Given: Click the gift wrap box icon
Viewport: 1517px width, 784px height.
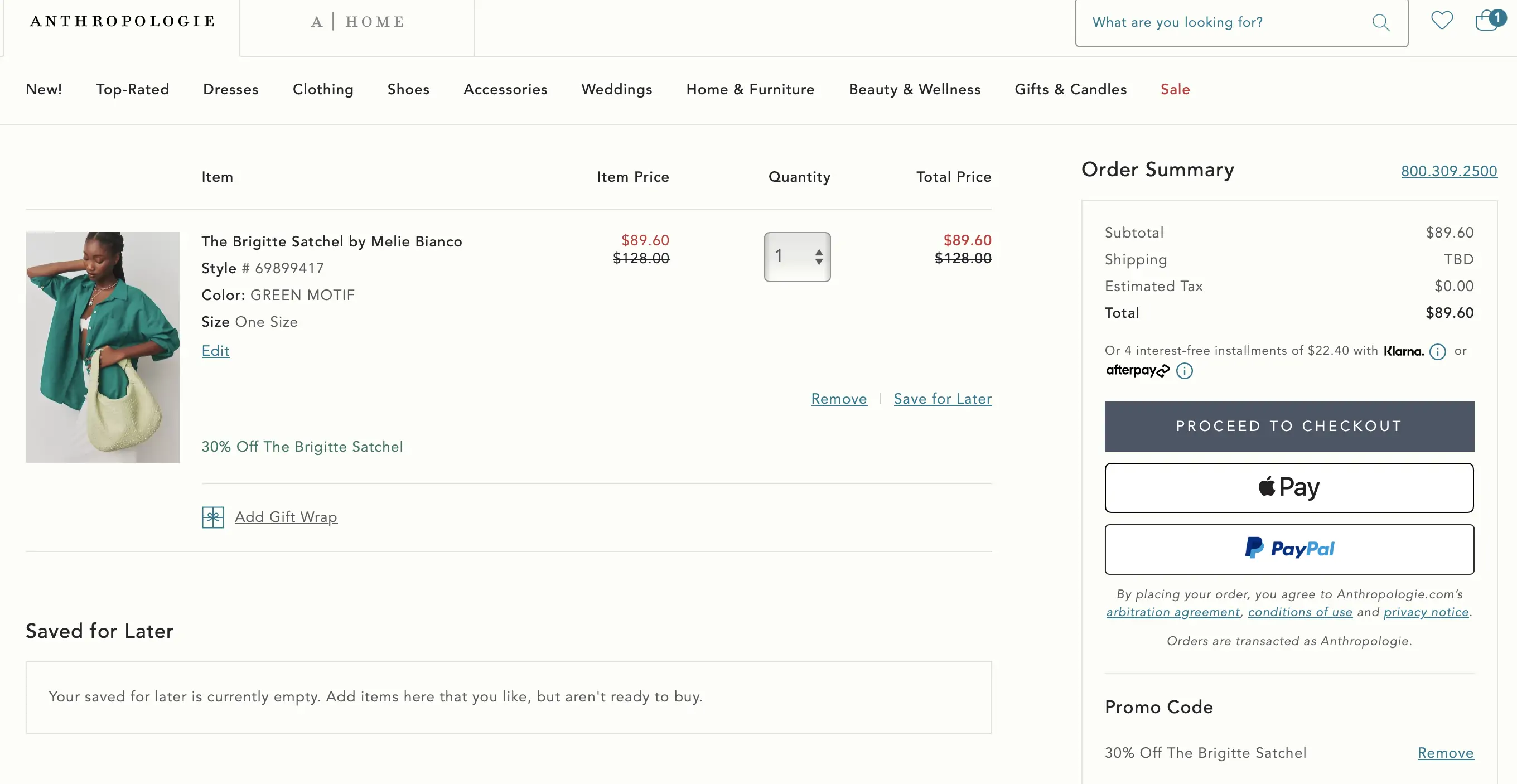Looking at the screenshot, I should coord(212,517).
